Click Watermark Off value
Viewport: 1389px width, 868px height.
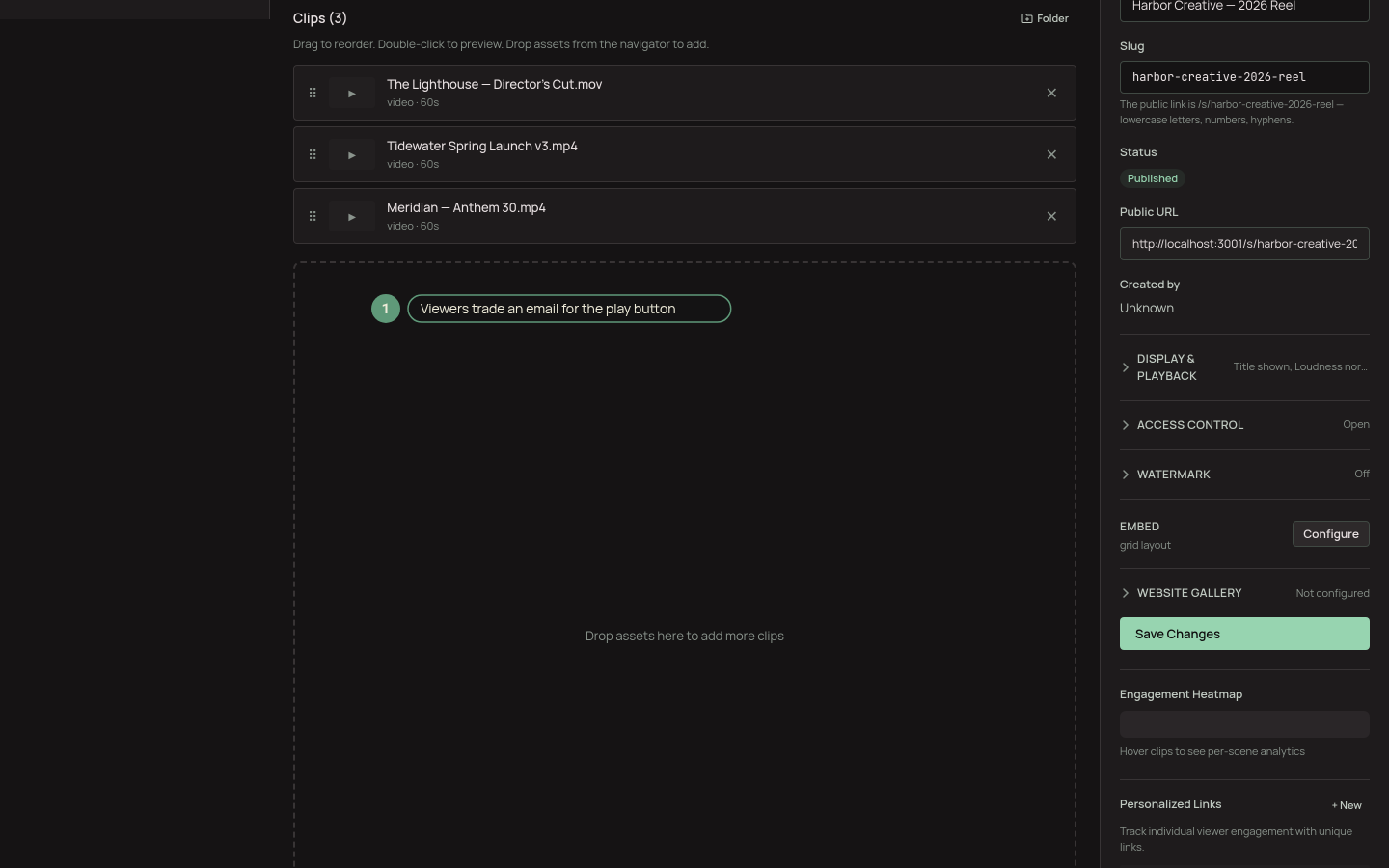[1362, 475]
